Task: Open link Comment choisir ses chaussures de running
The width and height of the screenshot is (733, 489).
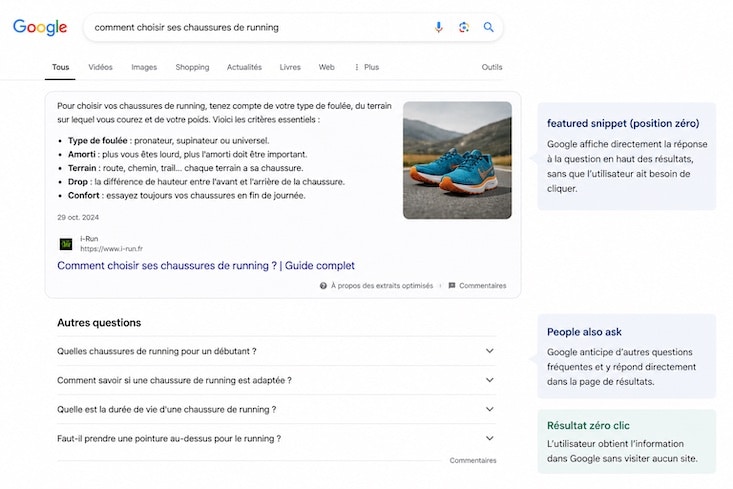Action: (206, 266)
